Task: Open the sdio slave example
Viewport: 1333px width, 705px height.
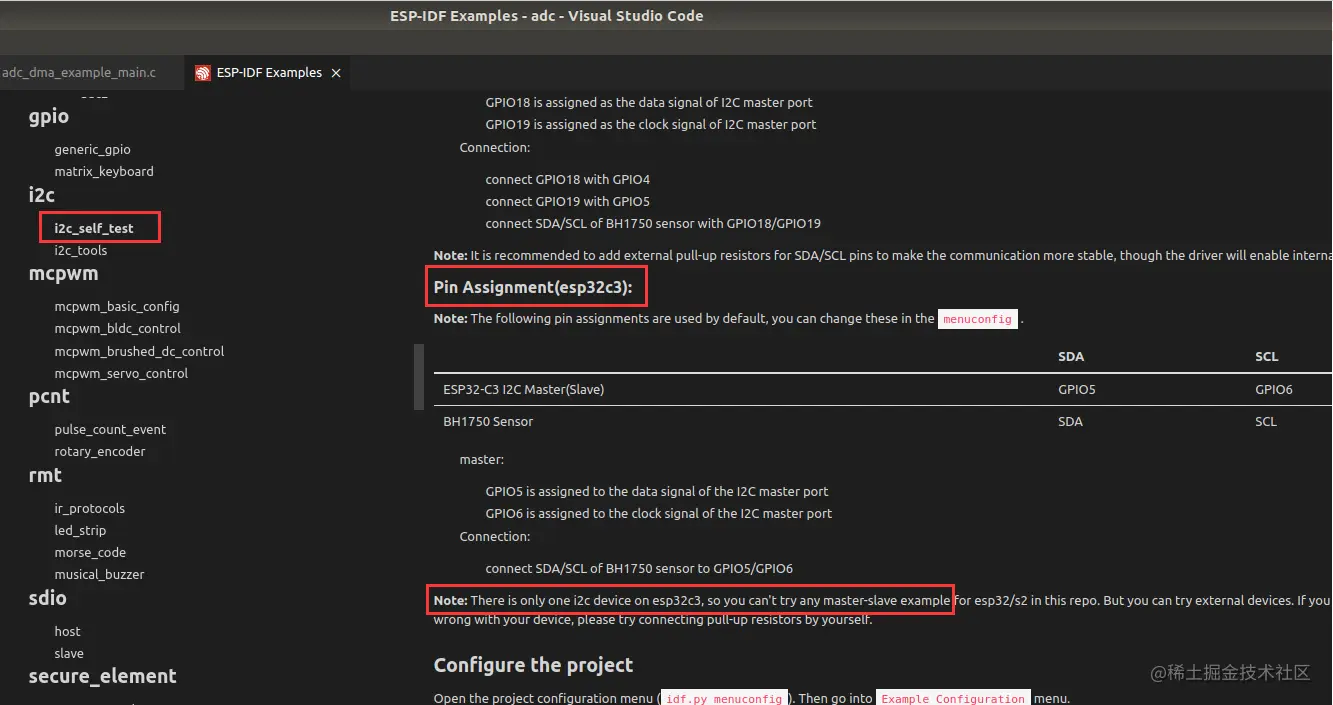Action: [69, 653]
